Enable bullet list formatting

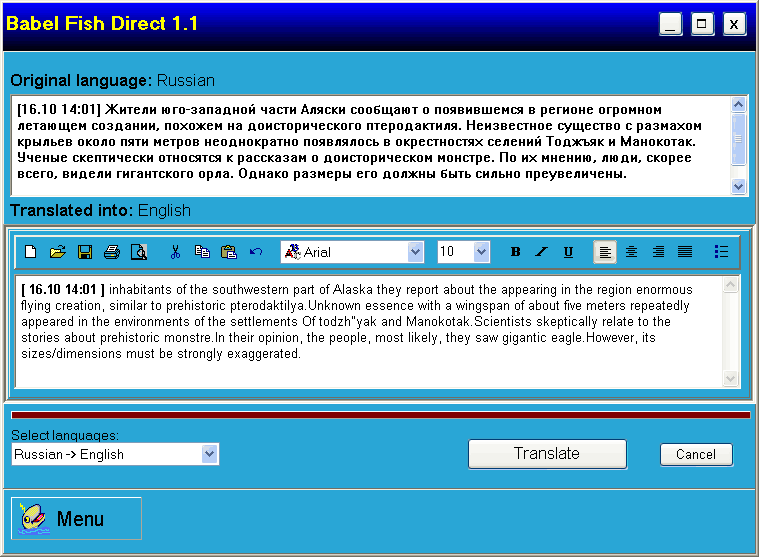[x=721, y=252]
